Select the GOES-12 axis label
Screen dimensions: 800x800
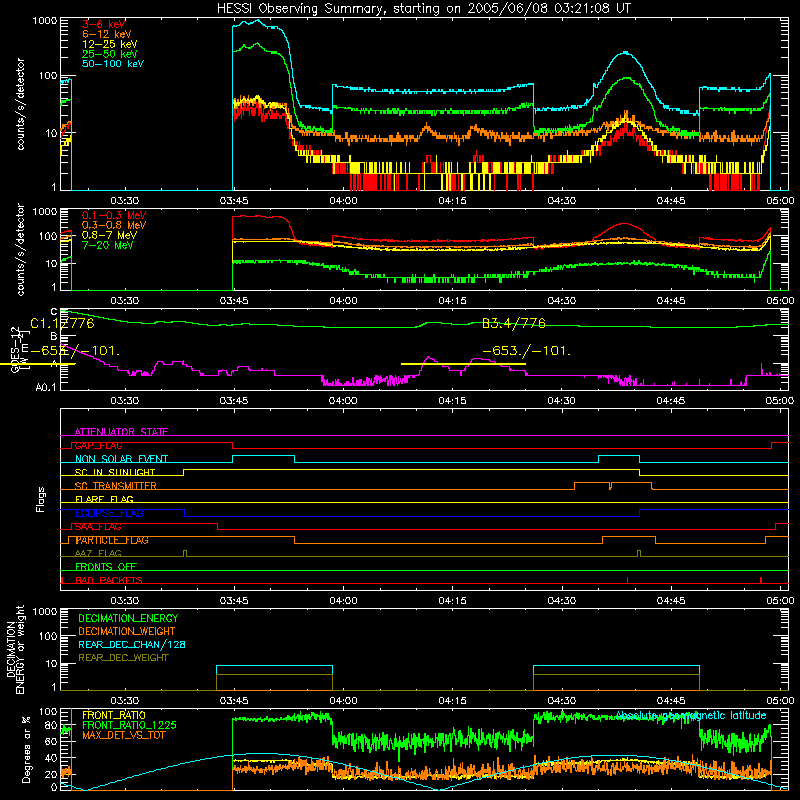pos(15,350)
